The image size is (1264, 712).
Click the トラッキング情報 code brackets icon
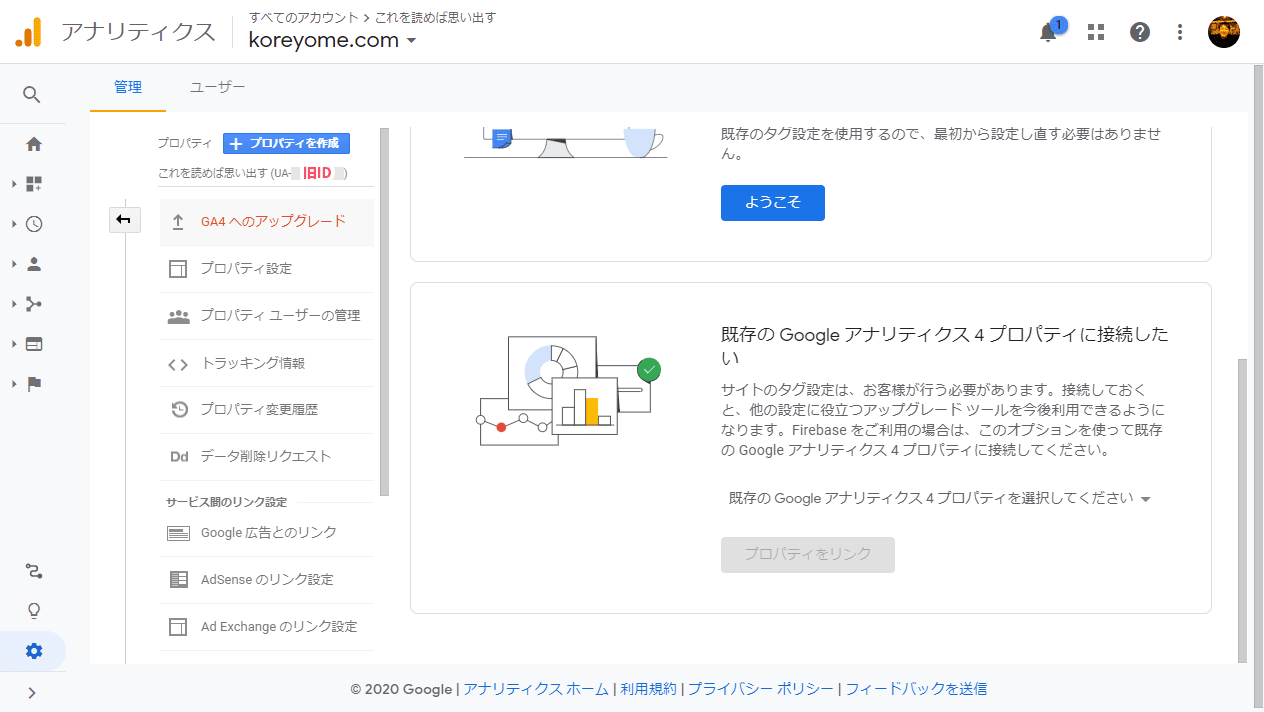coord(178,363)
